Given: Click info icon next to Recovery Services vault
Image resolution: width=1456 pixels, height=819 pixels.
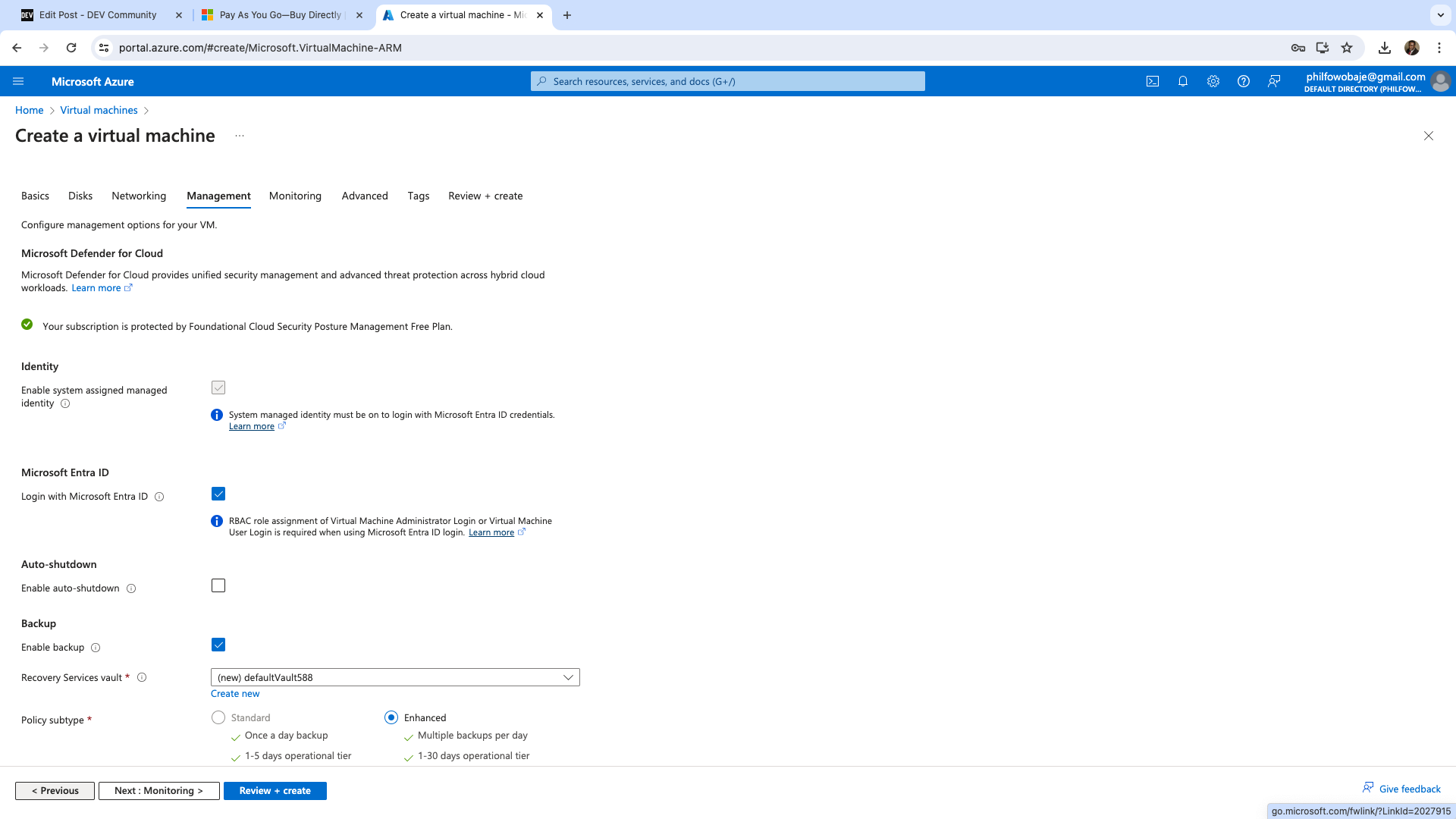Looking at the screenshot, I should (x=142, y=677).
